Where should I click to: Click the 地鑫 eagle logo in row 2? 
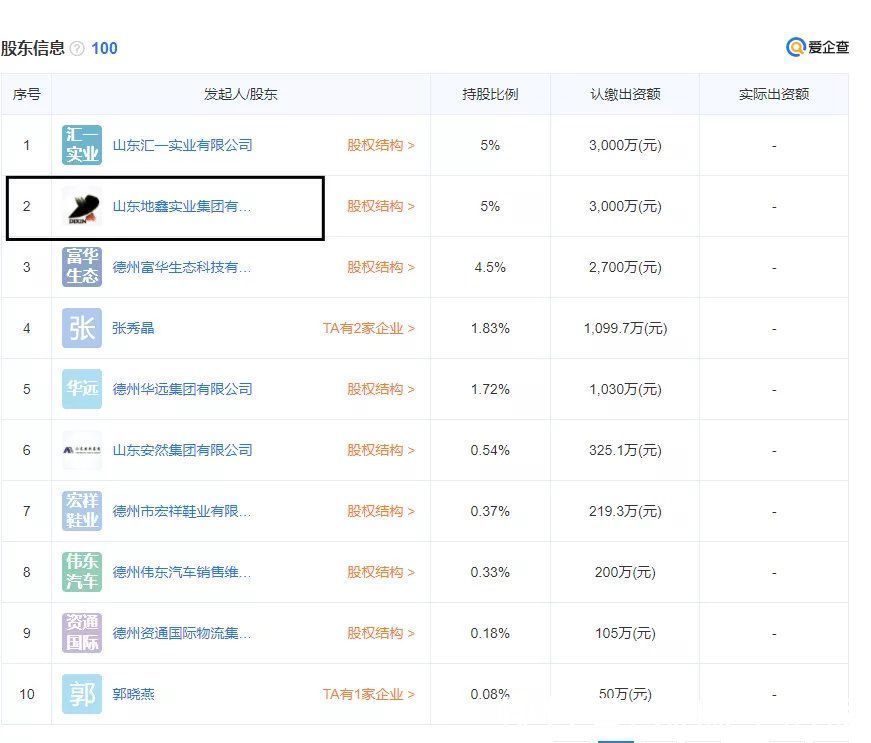[x=81, y=206]
